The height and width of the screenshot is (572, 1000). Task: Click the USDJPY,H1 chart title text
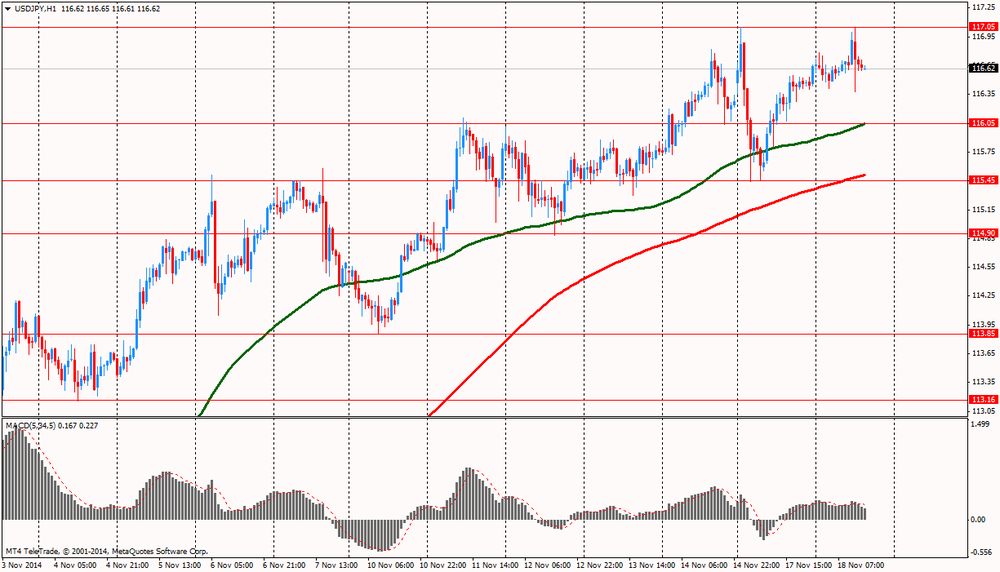point(36,9)
